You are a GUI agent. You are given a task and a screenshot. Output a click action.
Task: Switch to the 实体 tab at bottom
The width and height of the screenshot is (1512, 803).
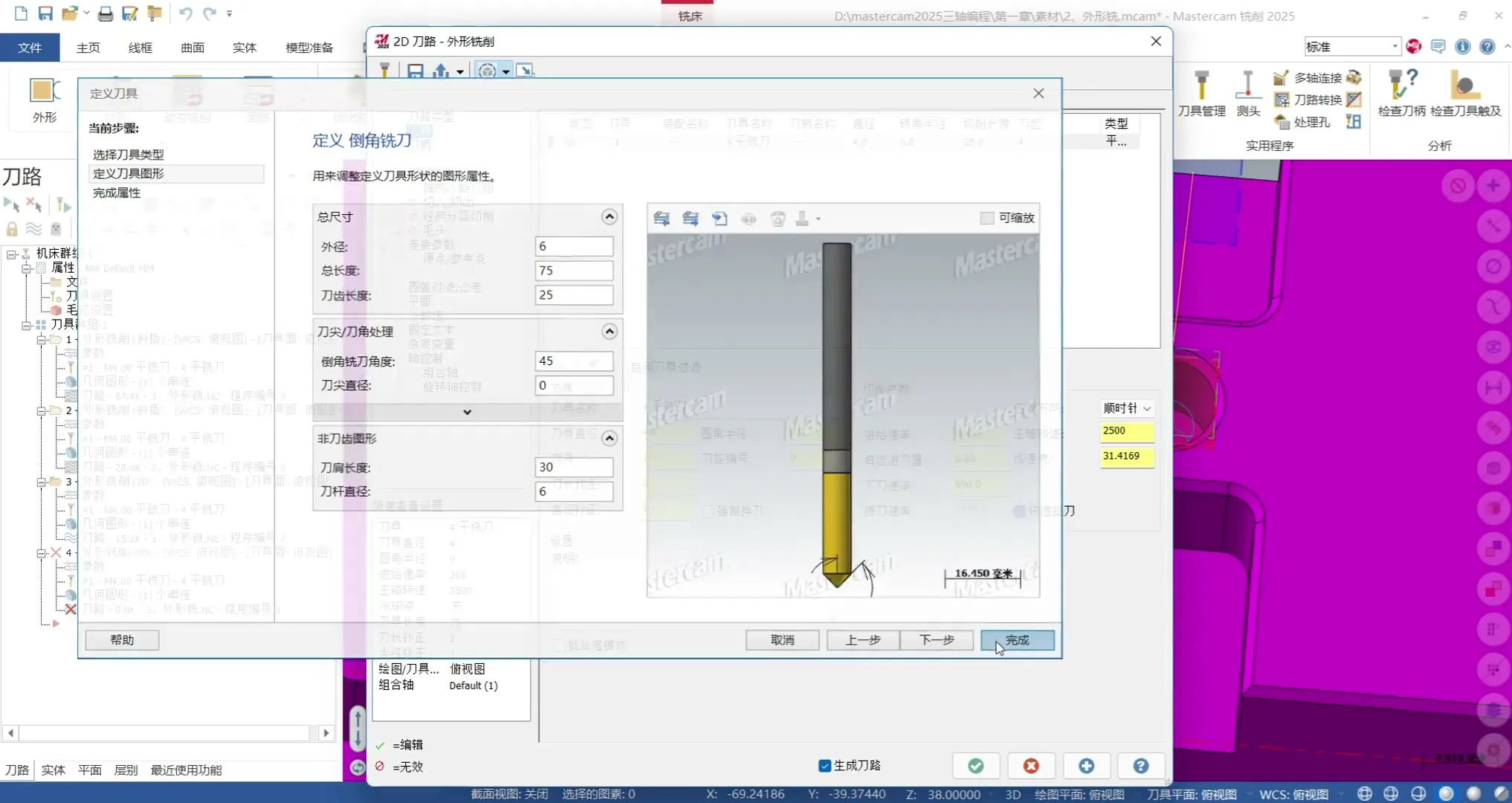pos(53,770)
